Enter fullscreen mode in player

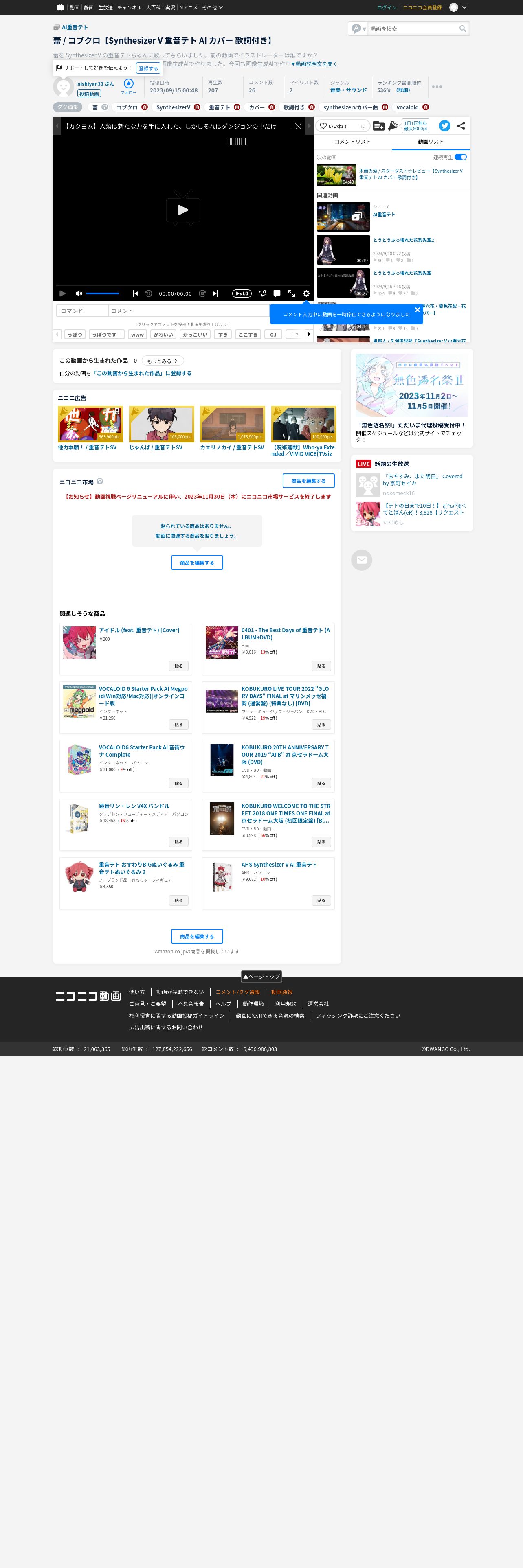pos(292,293)
